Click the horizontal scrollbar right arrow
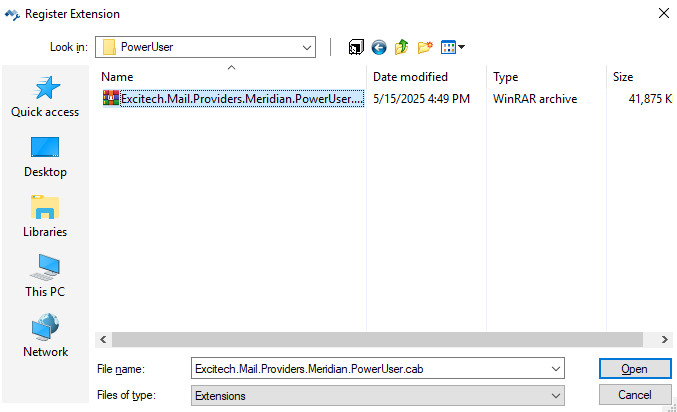This screenshot has height=412, width=677. click(x=664, y=339)
